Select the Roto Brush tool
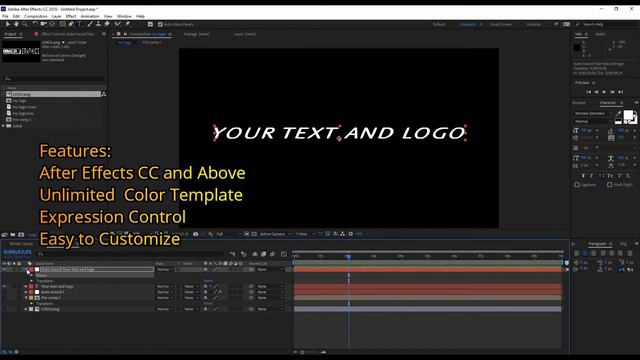Viewport: 640px width, 360px height. (118, 24)
